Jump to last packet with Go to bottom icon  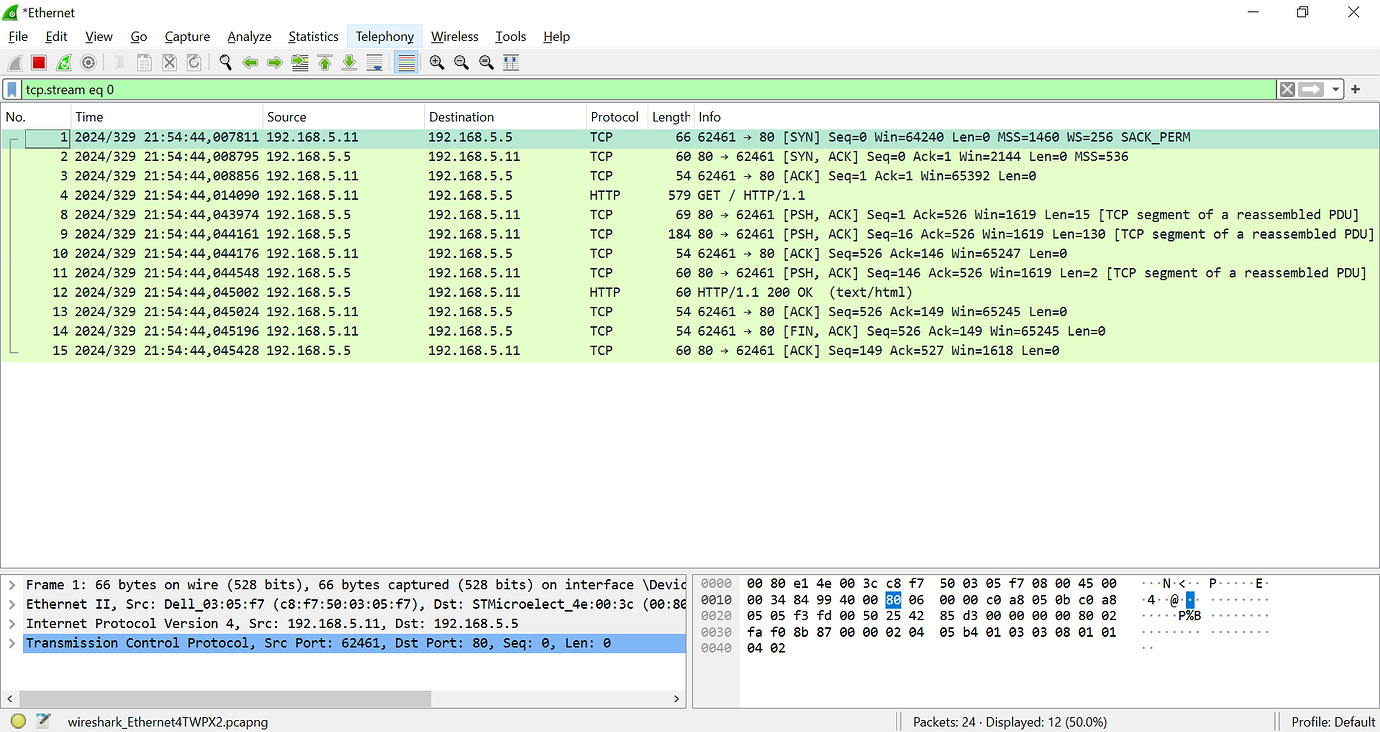(x=348, y=62)
